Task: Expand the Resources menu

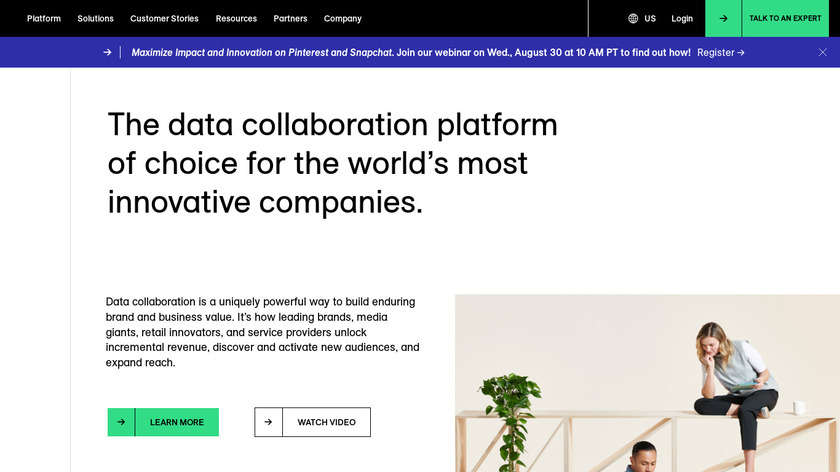Action: point(236,18)
